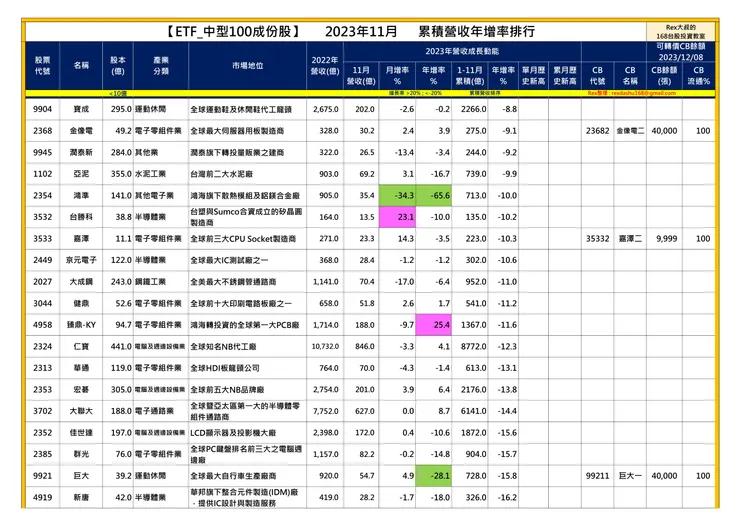Select CB name cell 巨大一
740x523 pixels.
coord(630,476)
